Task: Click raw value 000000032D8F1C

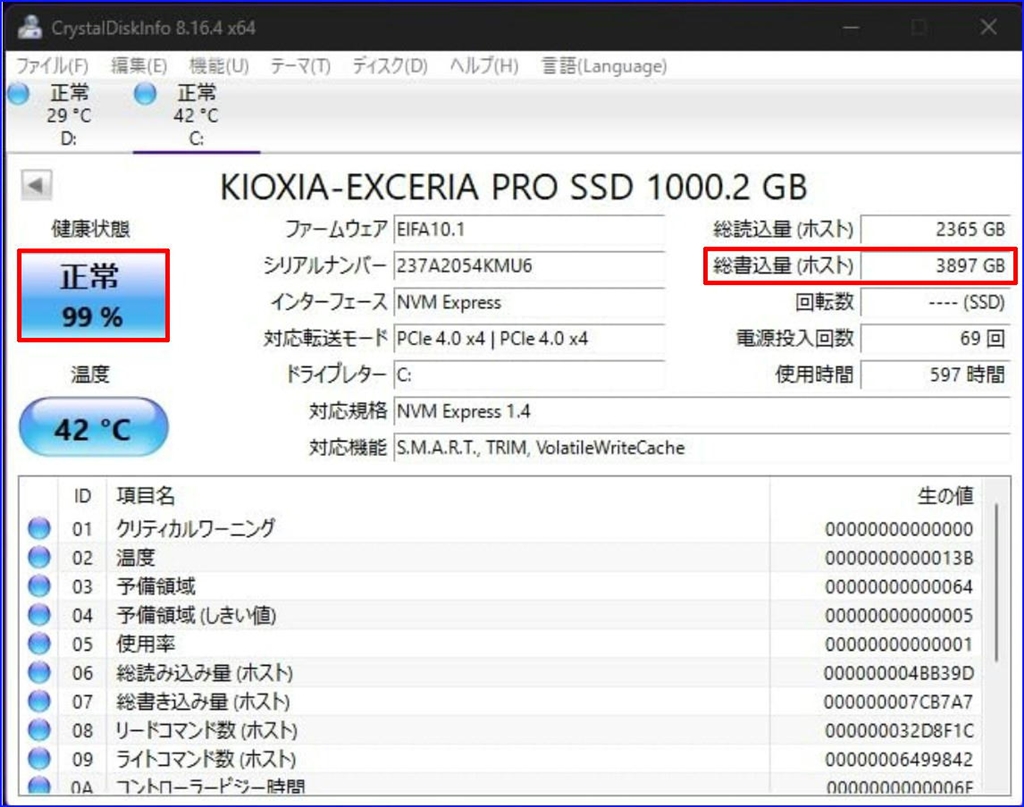Action: 899,730
